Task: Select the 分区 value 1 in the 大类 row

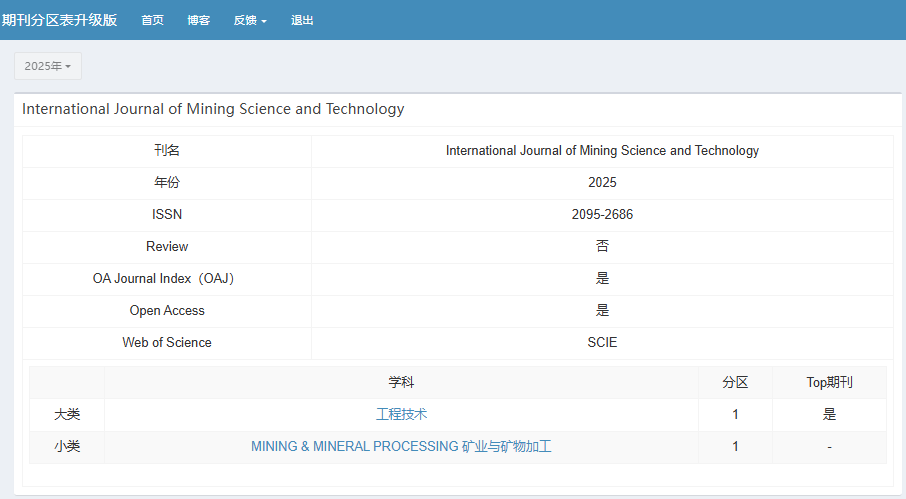Action: click(735, 414)
